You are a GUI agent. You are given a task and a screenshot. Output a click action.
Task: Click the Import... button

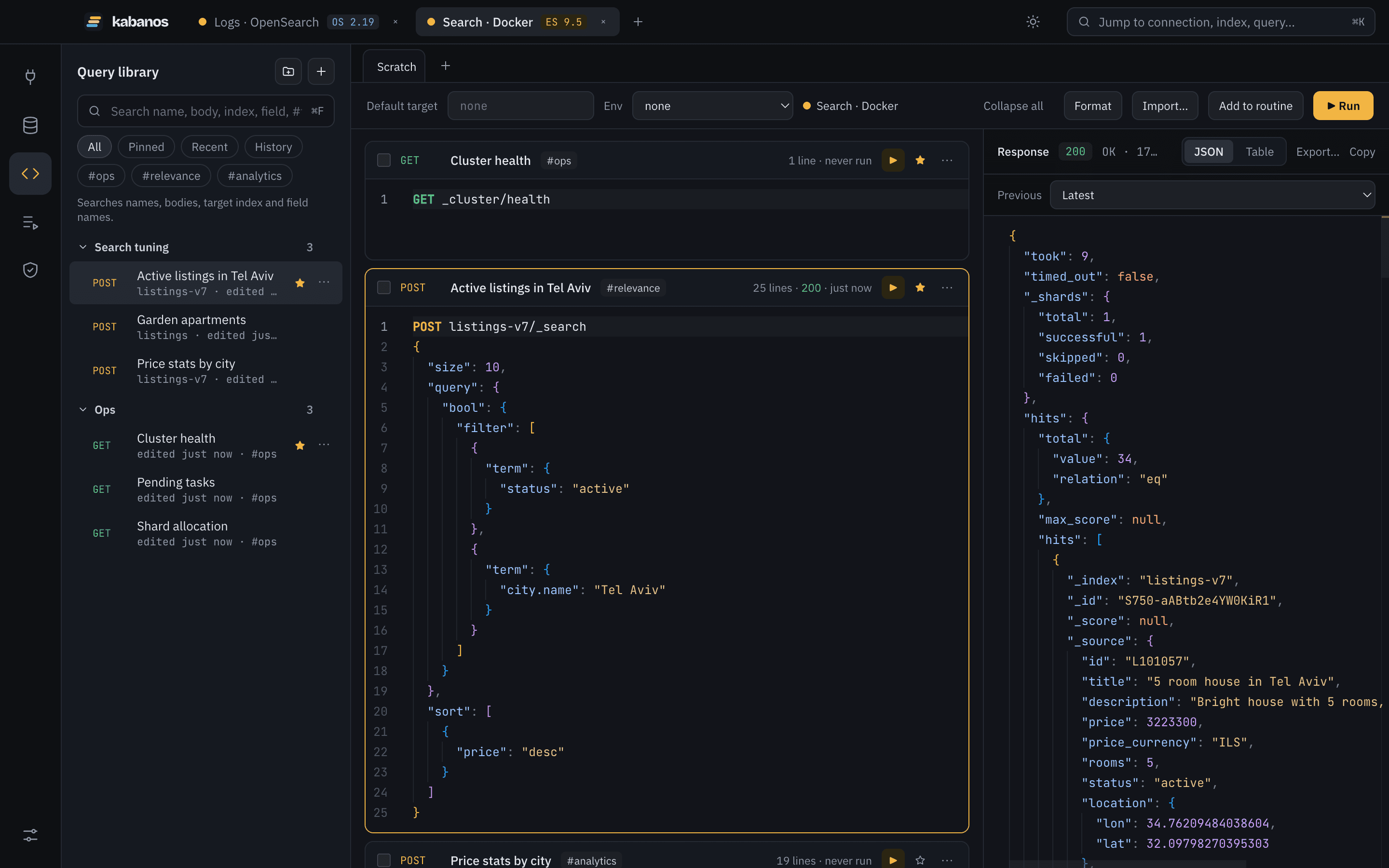(1165, 106)
